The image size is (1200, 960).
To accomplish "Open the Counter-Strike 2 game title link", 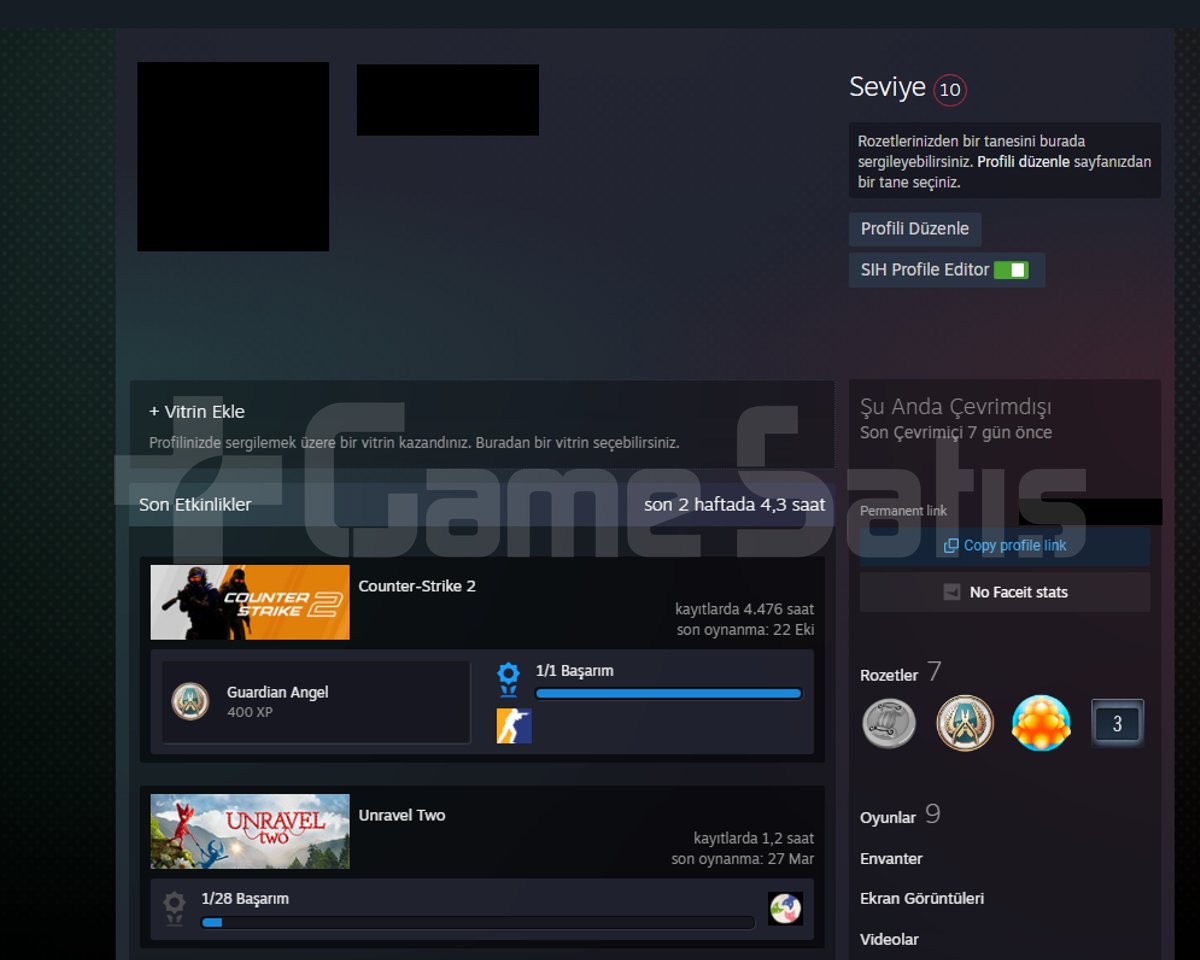I will tap(417, 586).
